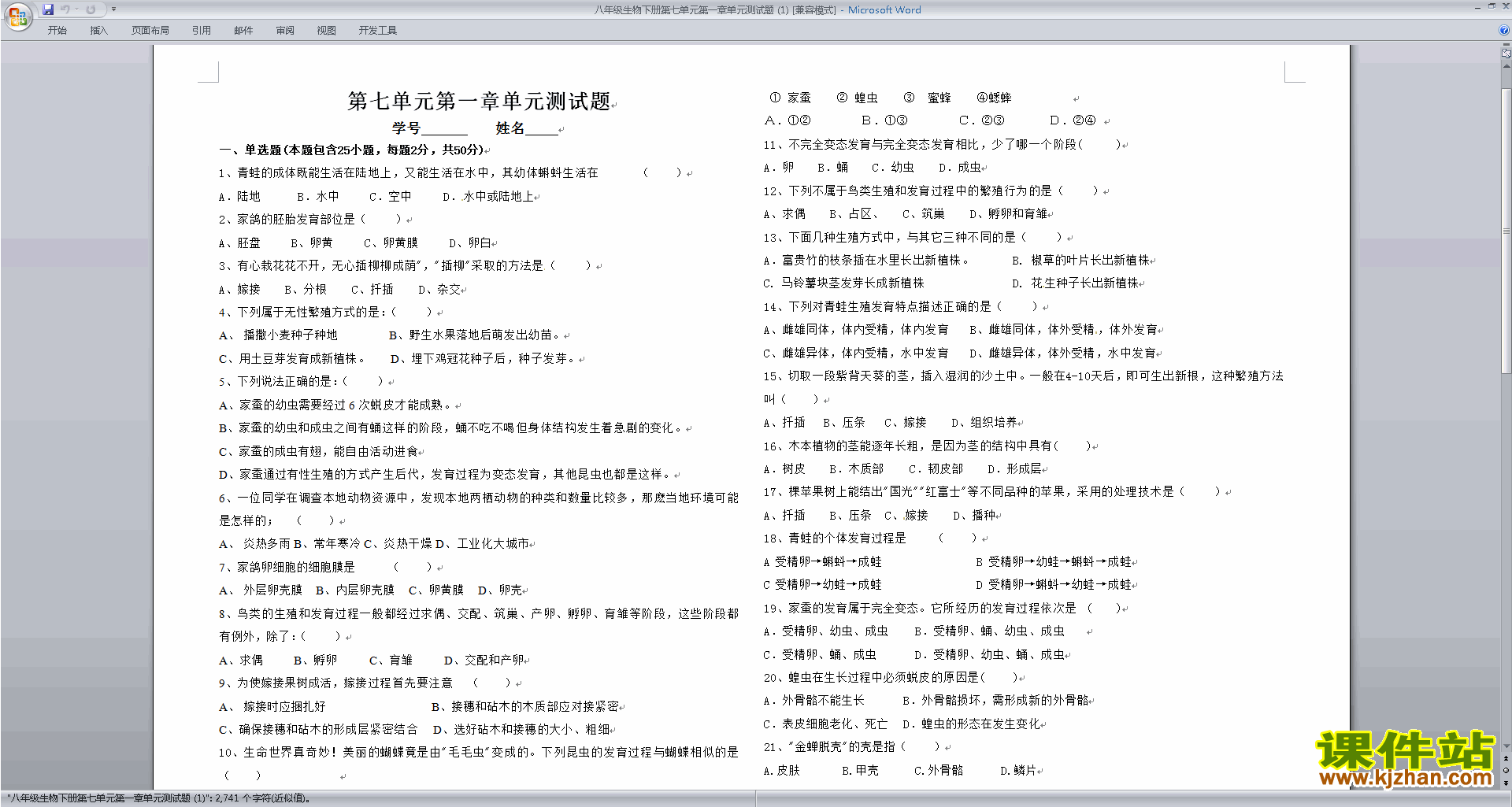Image resolution: width=1512 pixels, height=807 pixels.
Task: Click answer choice C．②③
Action: 981,120
